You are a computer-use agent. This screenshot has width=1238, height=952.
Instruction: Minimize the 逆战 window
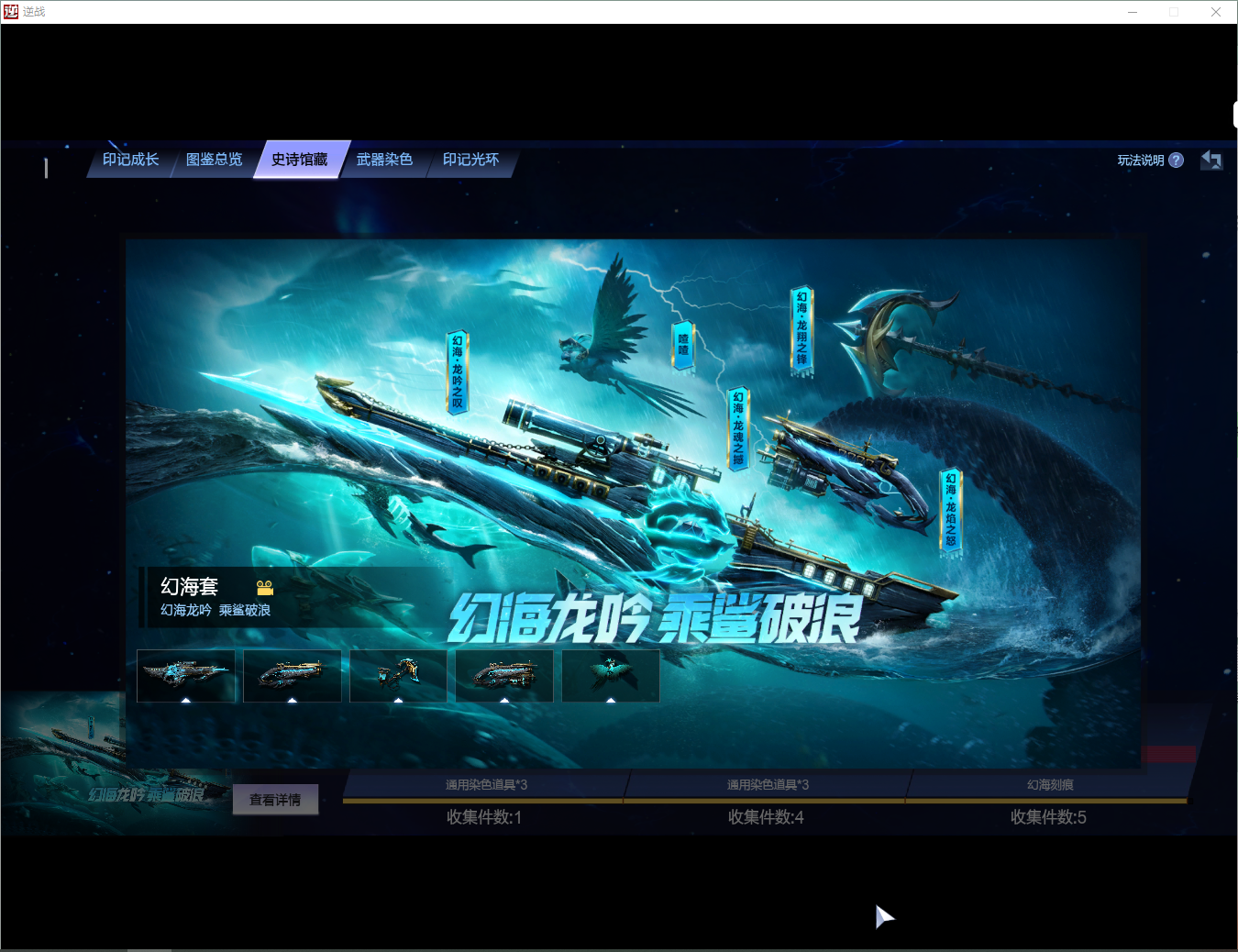pyautogui.click(x=1133, y=12)
